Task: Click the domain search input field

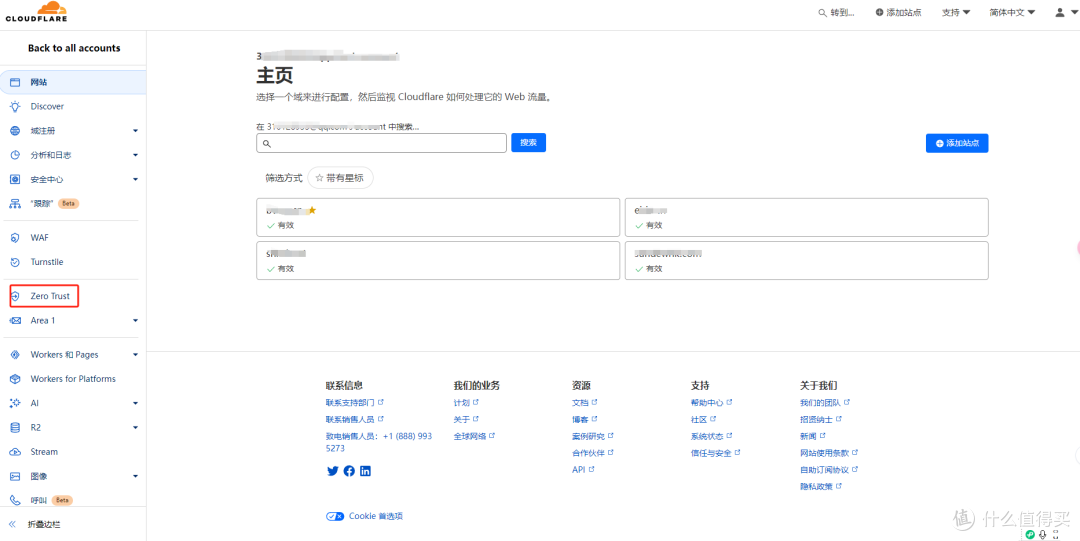Action: (382, 143)
